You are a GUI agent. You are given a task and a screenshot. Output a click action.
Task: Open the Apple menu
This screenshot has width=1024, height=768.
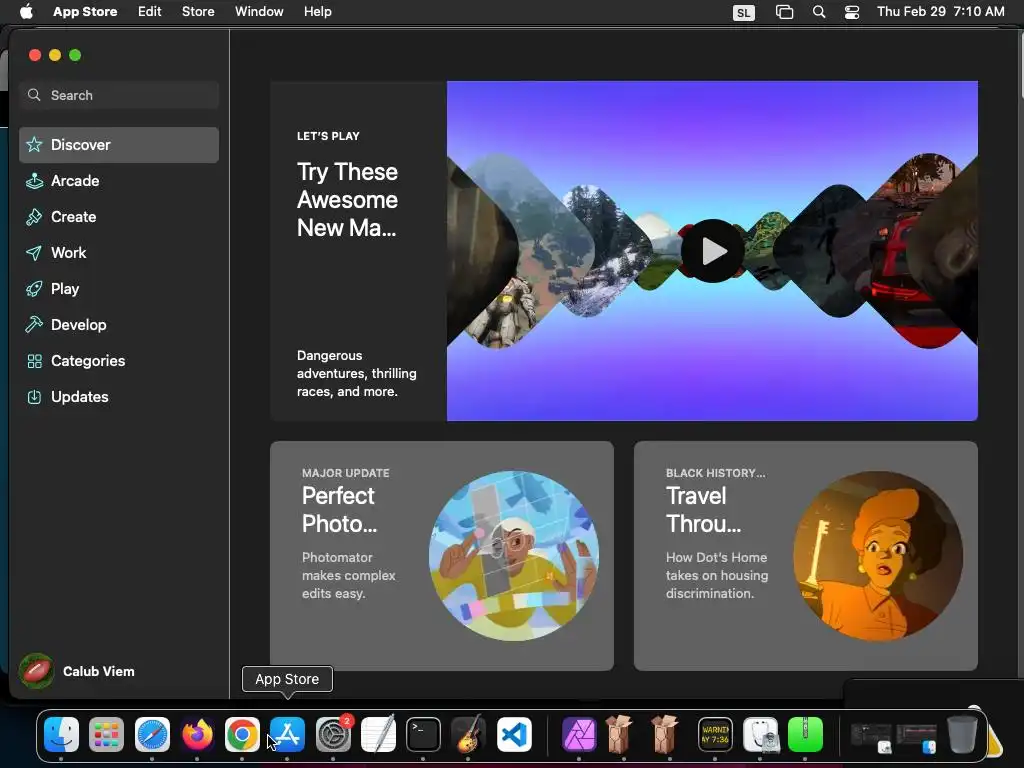point(26,12)
